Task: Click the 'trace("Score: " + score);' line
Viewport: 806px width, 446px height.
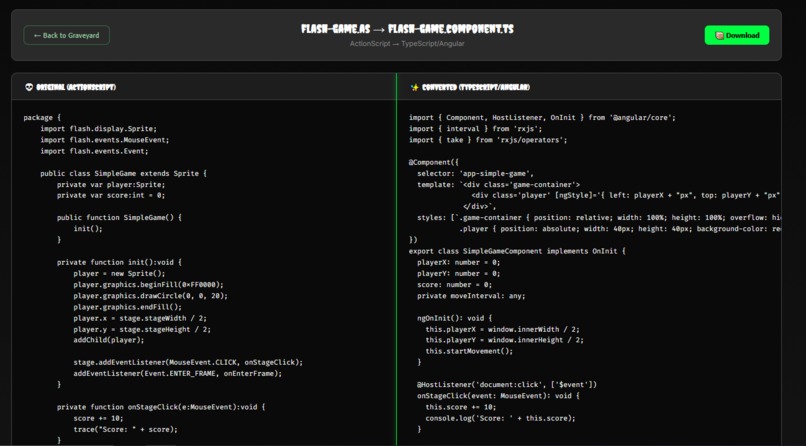Action: (125, 429)
